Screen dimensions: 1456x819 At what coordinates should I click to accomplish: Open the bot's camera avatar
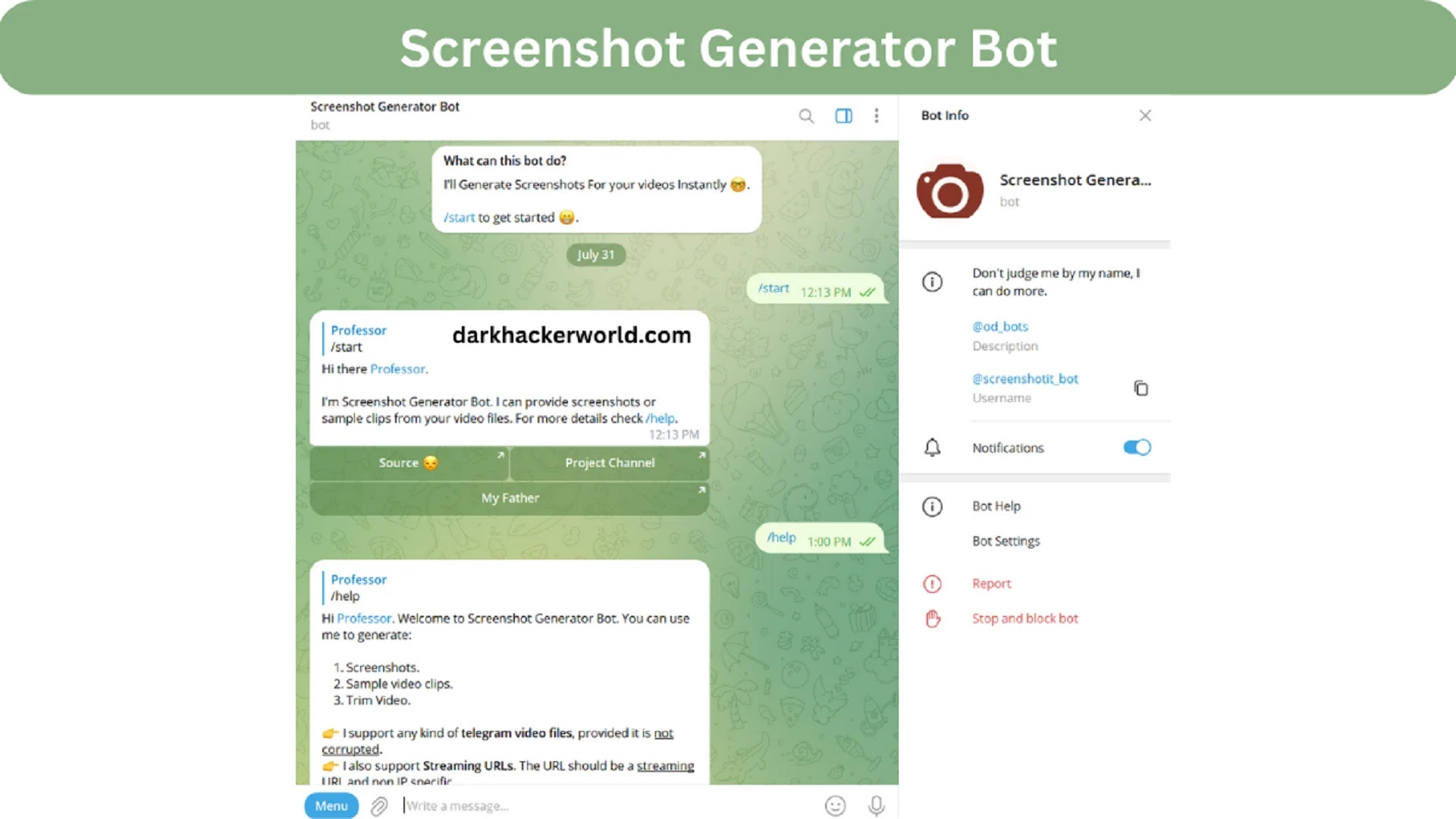click(950, 191)
